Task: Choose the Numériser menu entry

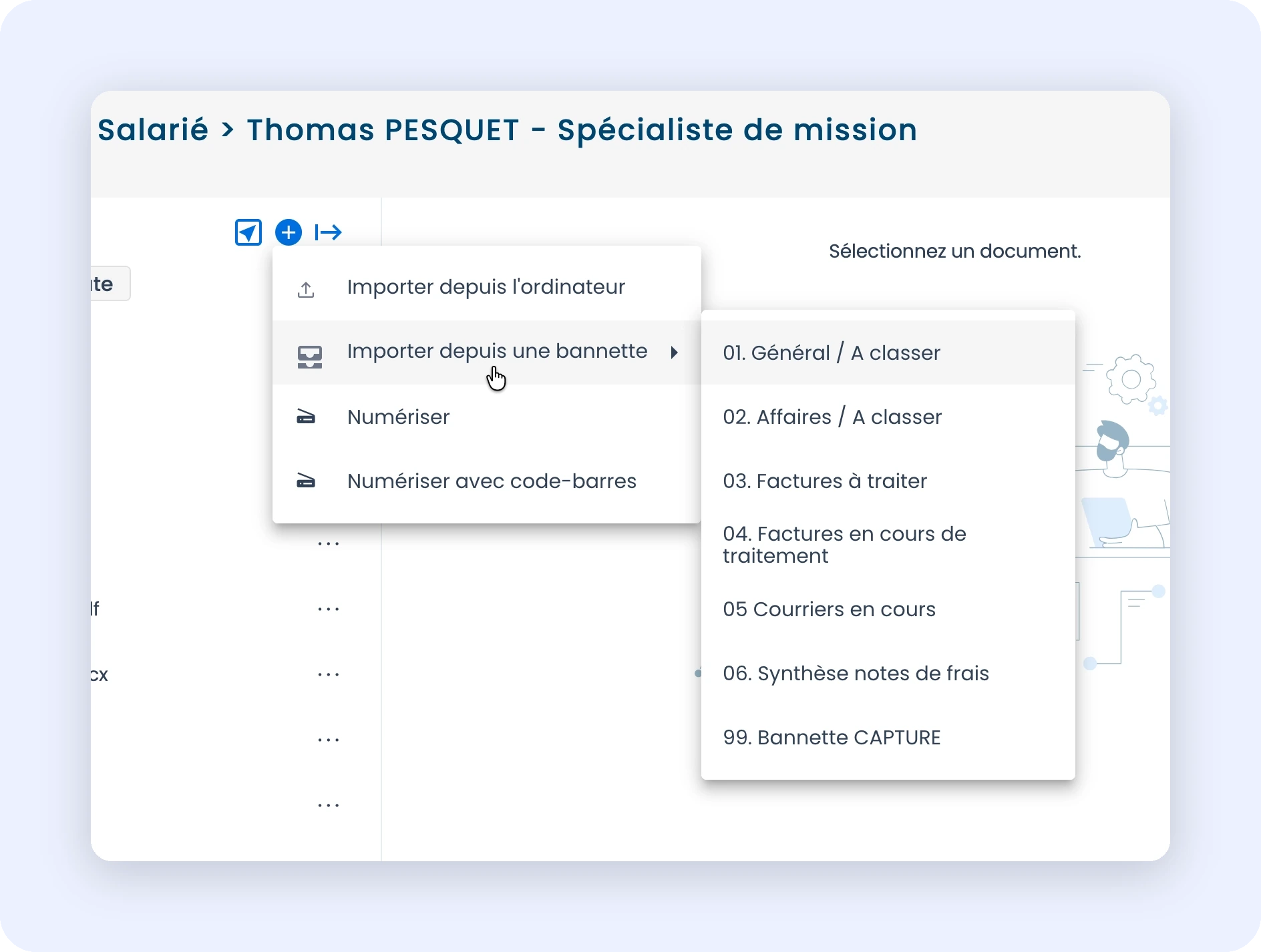Action: (487, 417)
